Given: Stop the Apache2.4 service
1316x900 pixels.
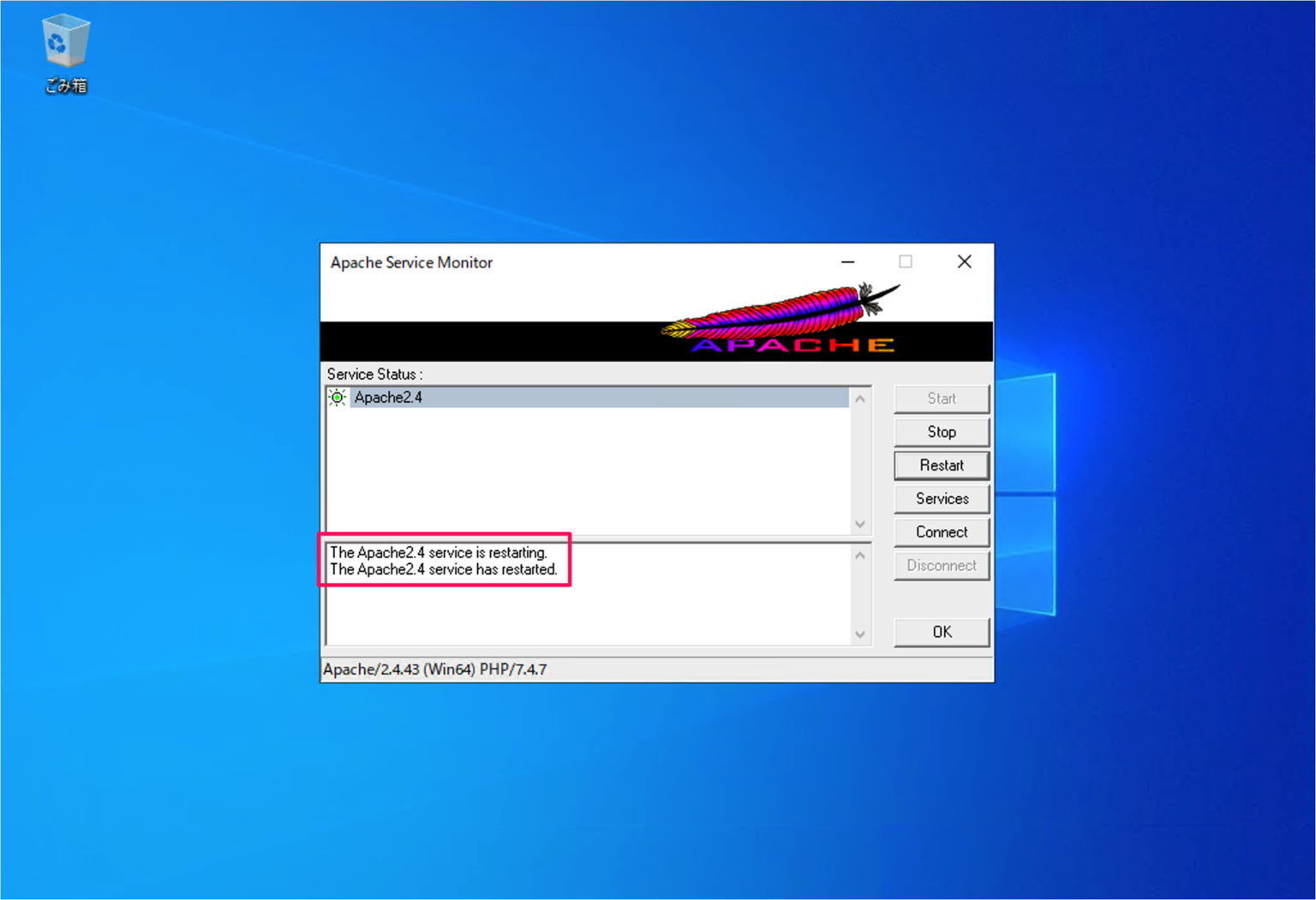Looking at the screenshot, I should (942, 432).
